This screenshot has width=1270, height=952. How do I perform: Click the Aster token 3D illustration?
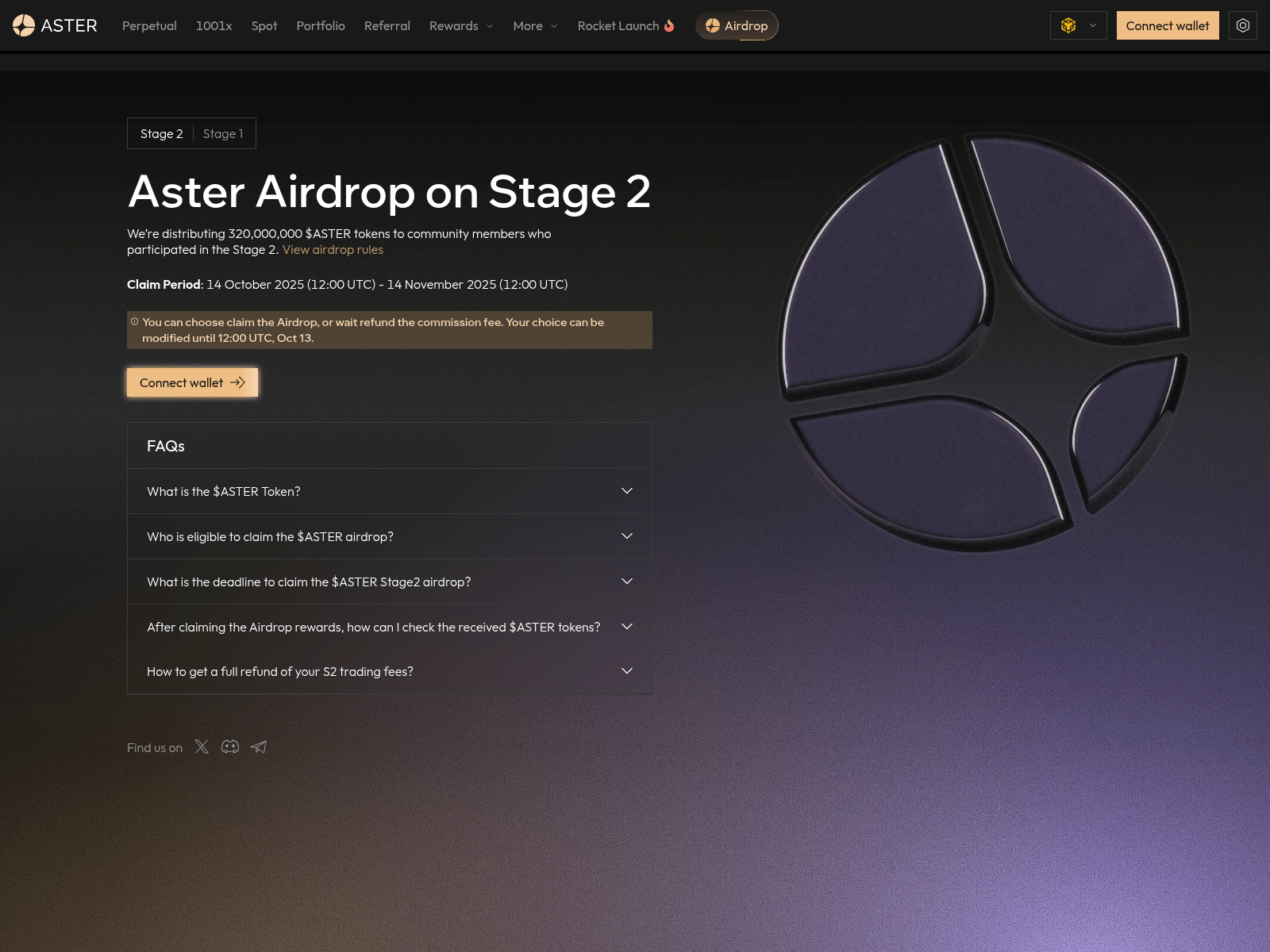click(984, 341)
